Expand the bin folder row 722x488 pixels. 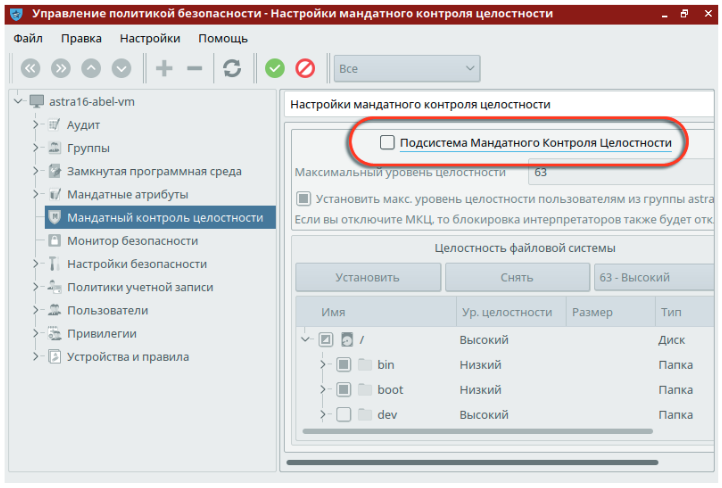(x=323, y=365)
